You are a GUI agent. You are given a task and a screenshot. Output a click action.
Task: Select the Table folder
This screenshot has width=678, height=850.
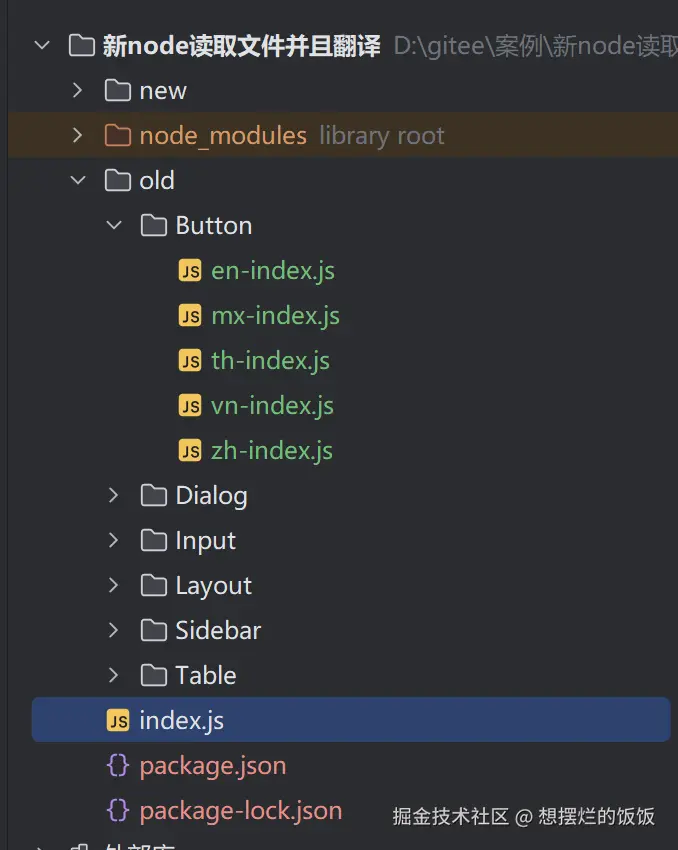205,676
